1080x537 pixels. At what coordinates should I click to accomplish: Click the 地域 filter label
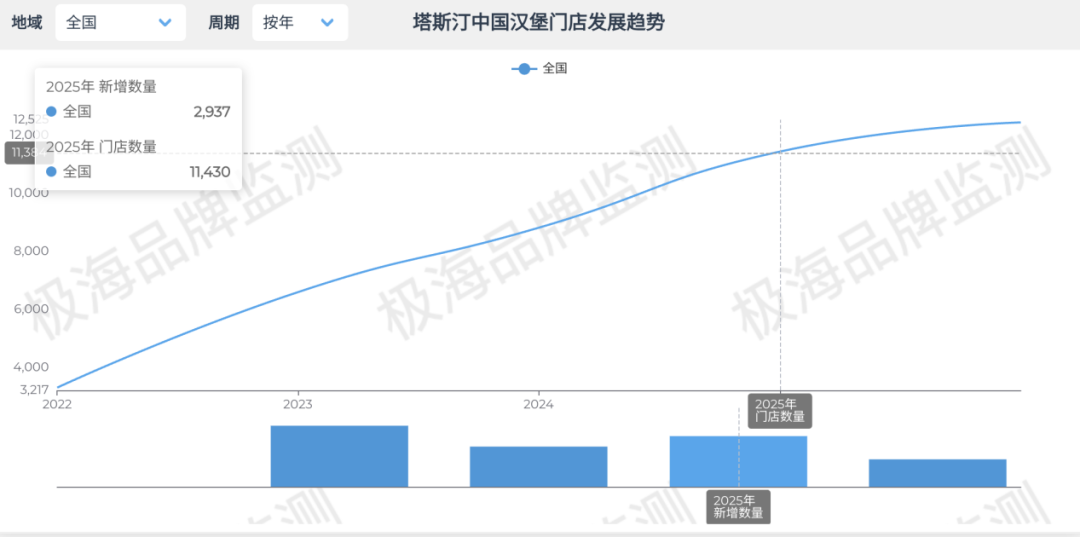(27, 23)
